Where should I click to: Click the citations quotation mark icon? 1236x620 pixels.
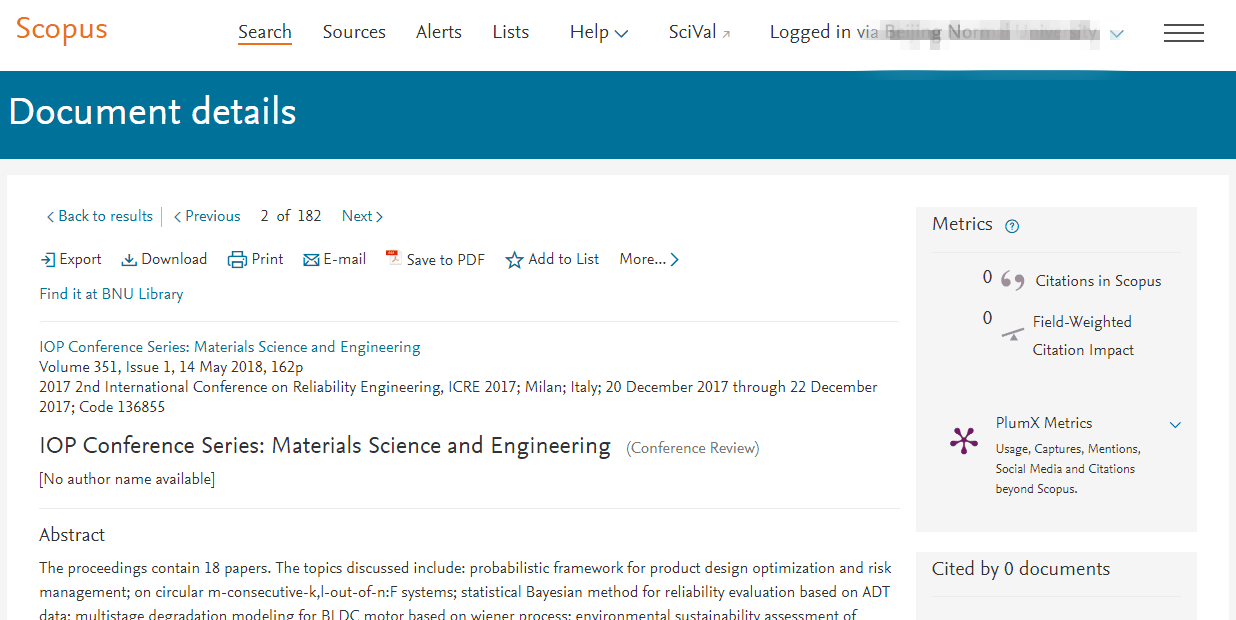pos(1013,282)
